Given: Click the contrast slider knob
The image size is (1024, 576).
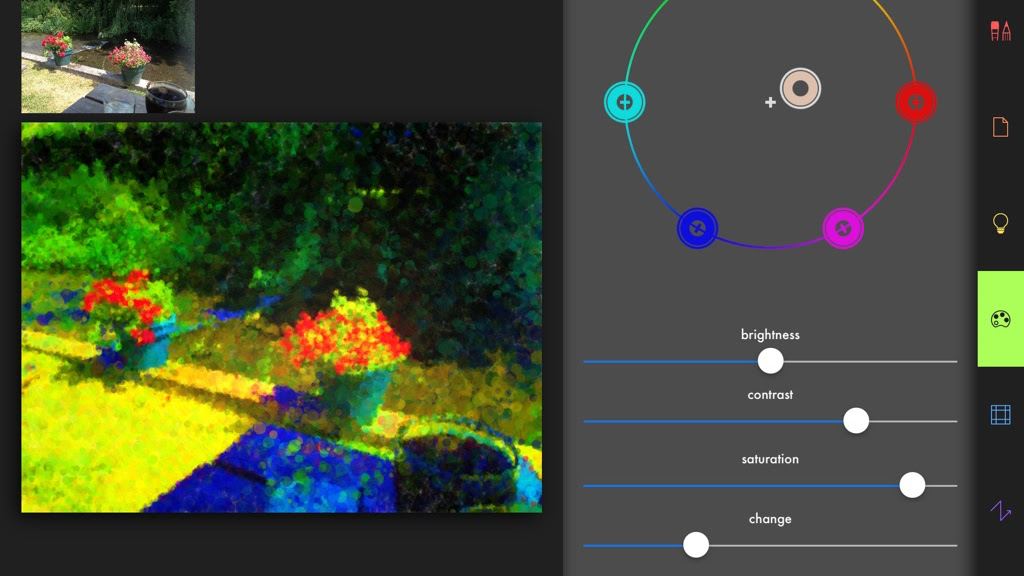Looking at the screenshot, I should 856,421.
